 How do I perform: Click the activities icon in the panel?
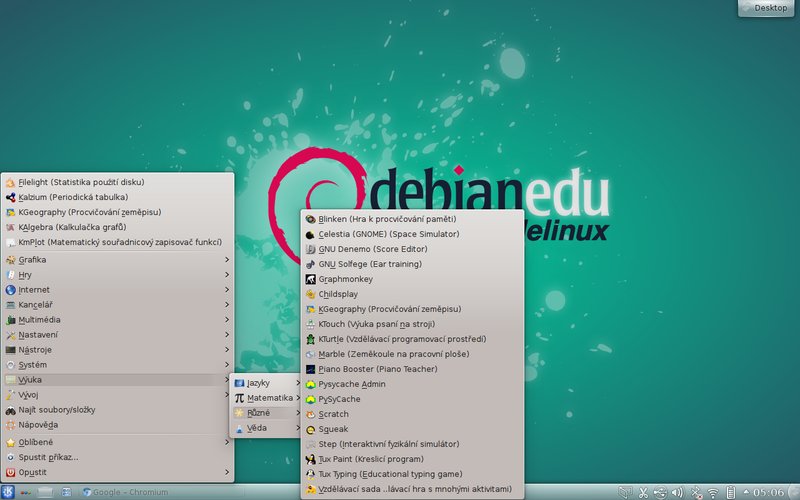(x=26, y=492)
